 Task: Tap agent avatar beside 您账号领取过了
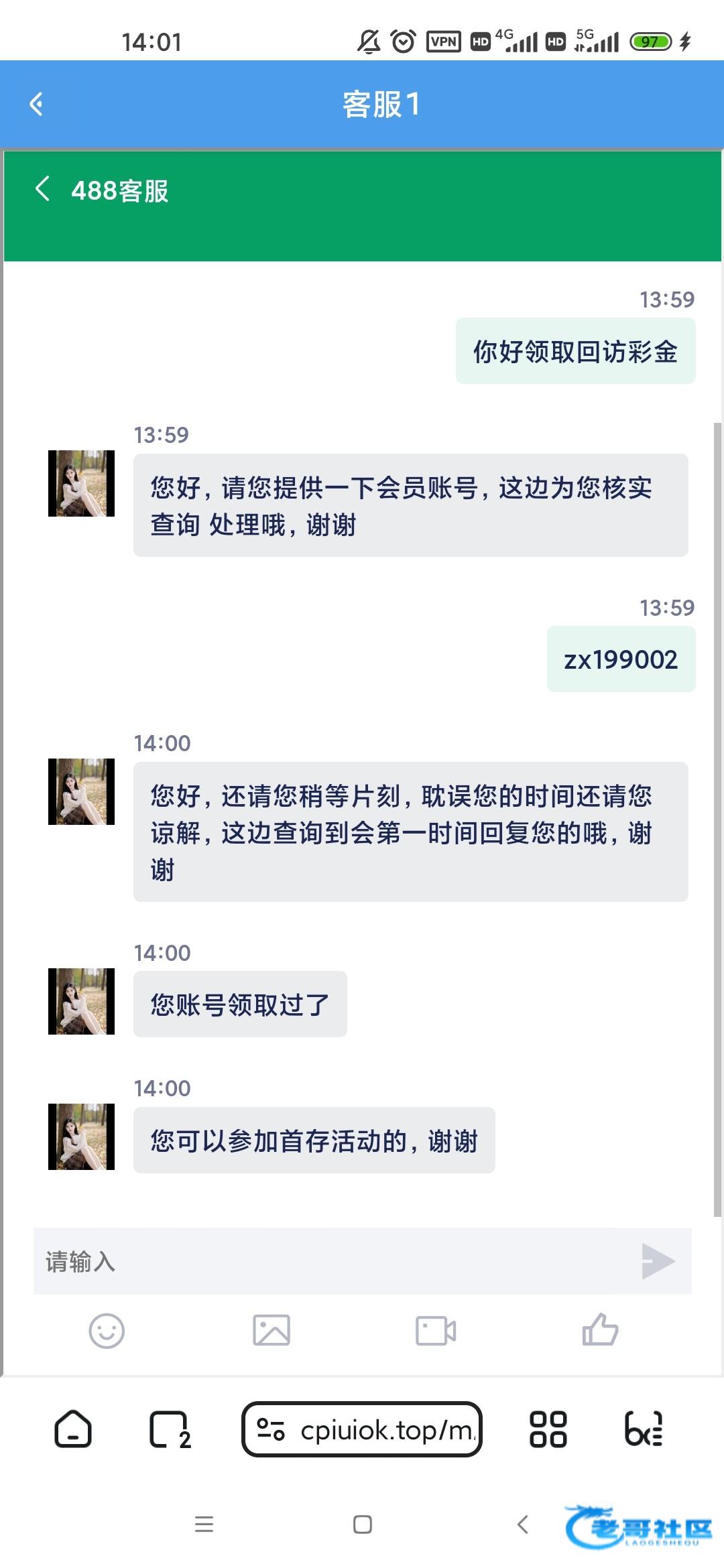81,1001
